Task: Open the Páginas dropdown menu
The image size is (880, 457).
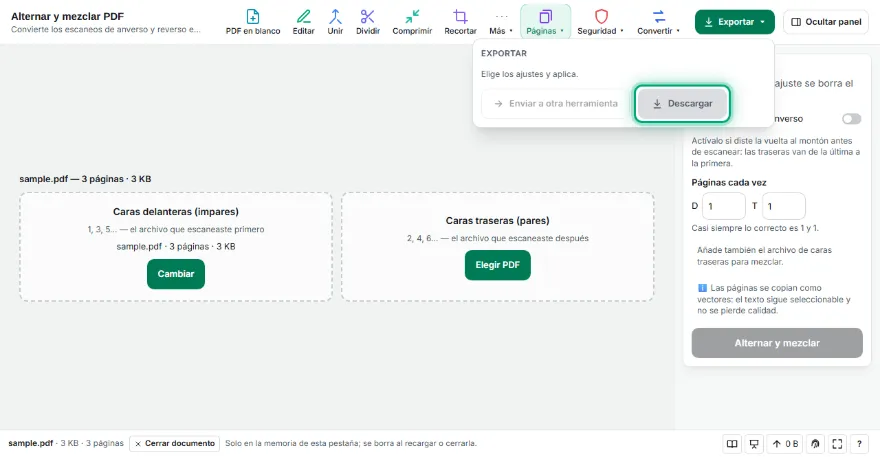Action: click(545, 22)
